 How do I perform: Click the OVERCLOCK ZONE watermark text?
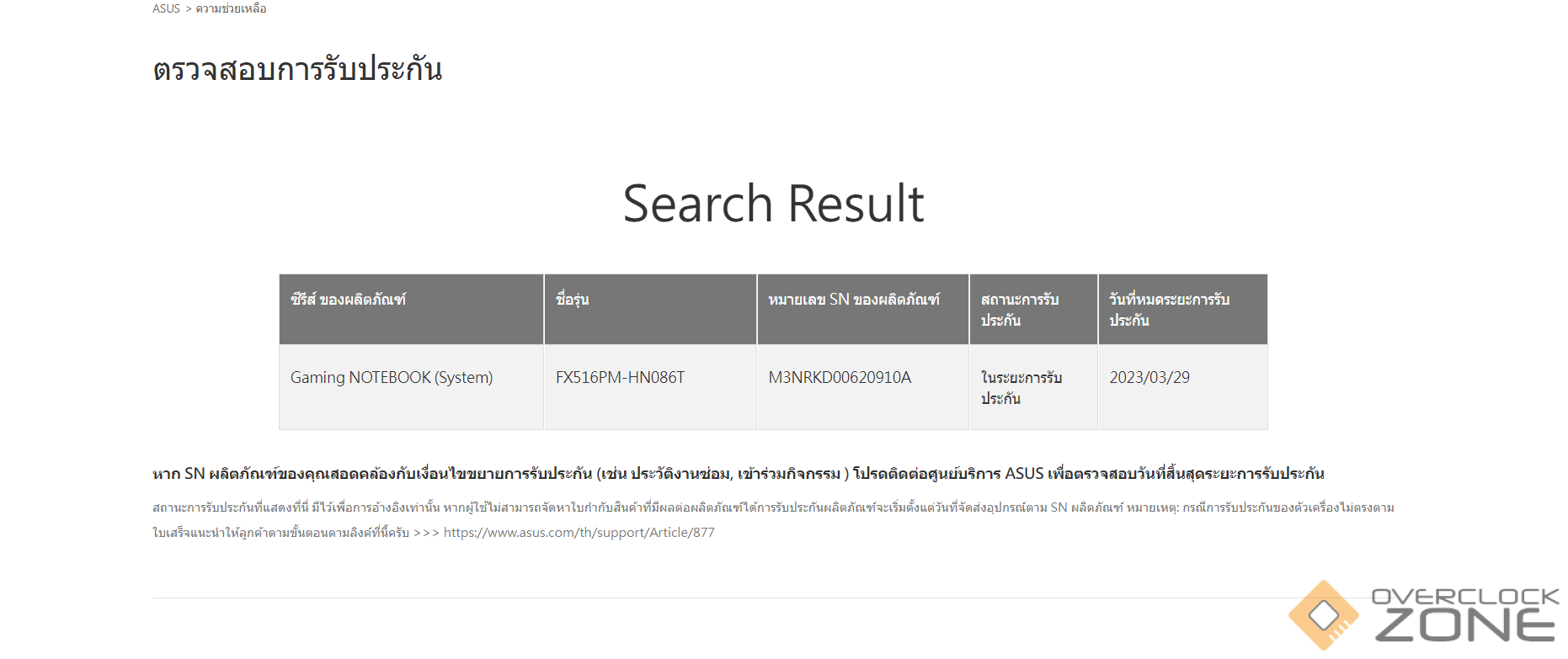click(1465, 615)
